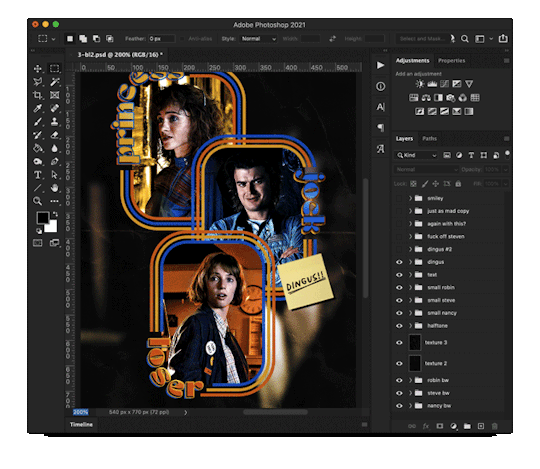Open the Style dropdown set to Normal
The width and height of the screenshot is (540, 469).
(x=258, y=39)
